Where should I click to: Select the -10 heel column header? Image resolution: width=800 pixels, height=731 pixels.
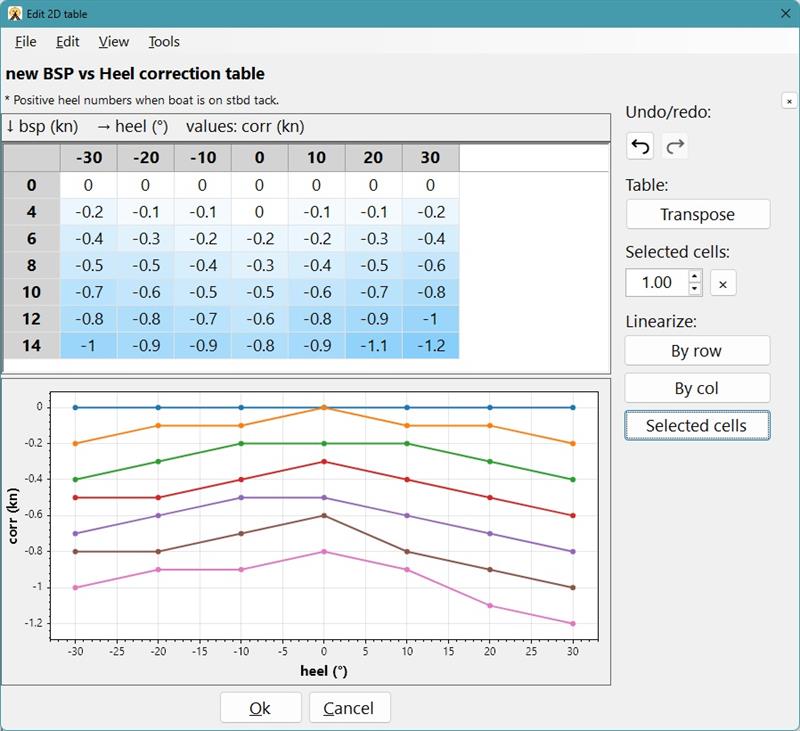point(203,158)
